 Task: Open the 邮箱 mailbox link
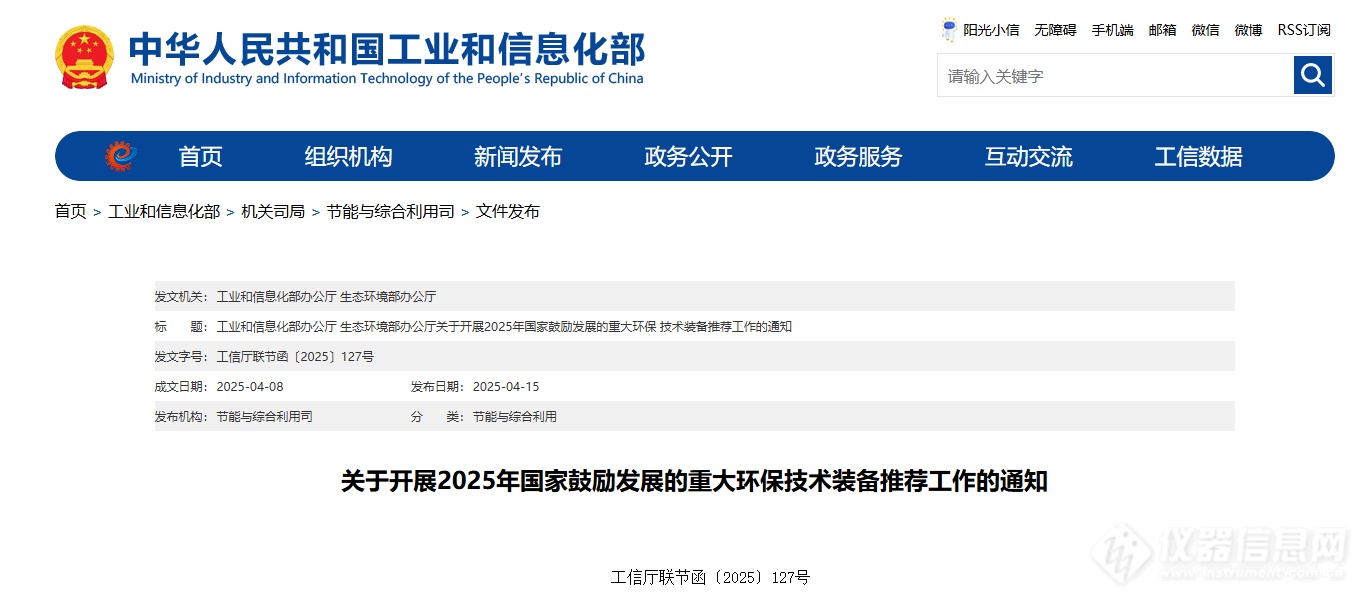tap(1162, 30)
